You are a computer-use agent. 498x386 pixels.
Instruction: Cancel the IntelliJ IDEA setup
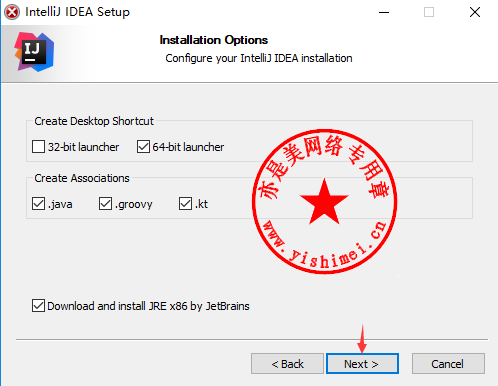pos(448,364)
